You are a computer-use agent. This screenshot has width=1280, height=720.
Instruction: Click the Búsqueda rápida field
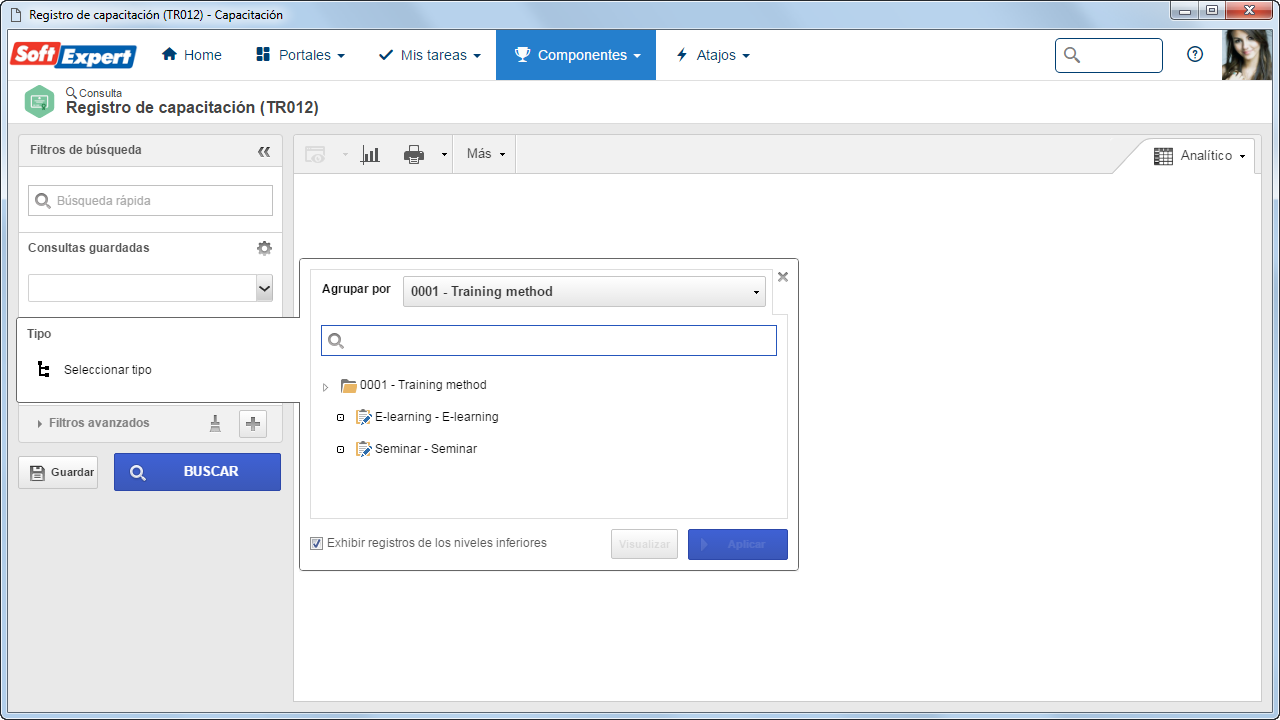[x=150, y=200]
